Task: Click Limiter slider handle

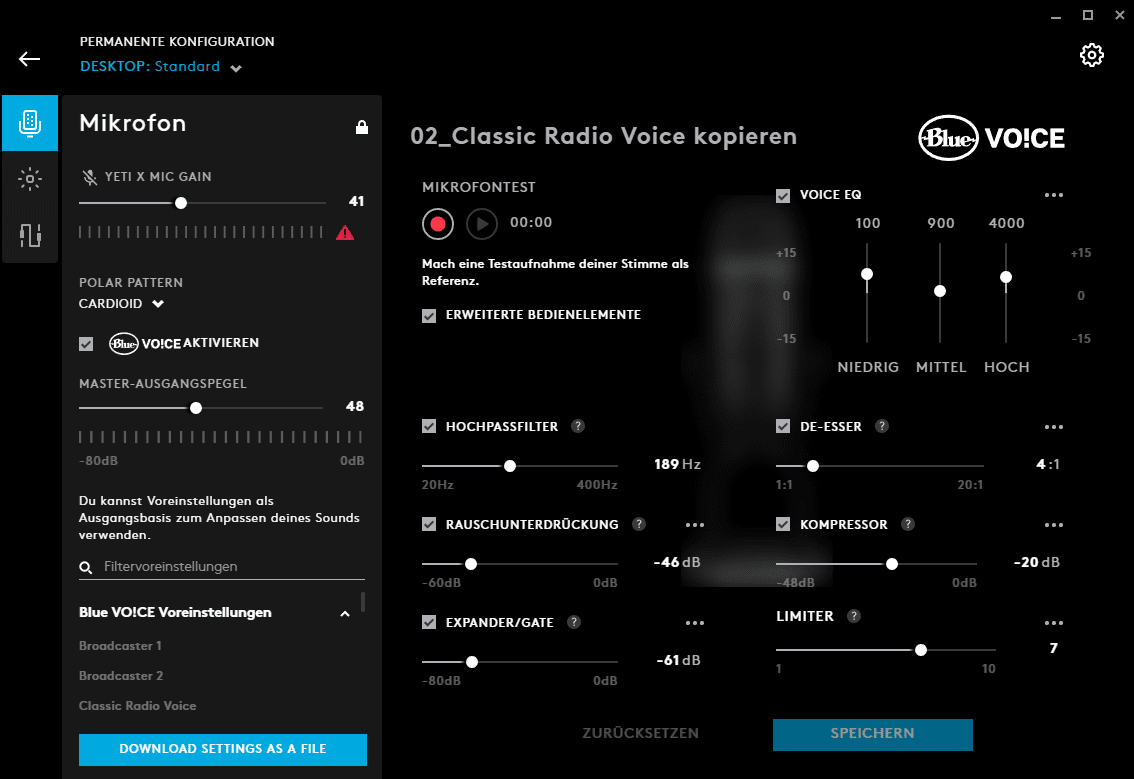Action: 921,650
